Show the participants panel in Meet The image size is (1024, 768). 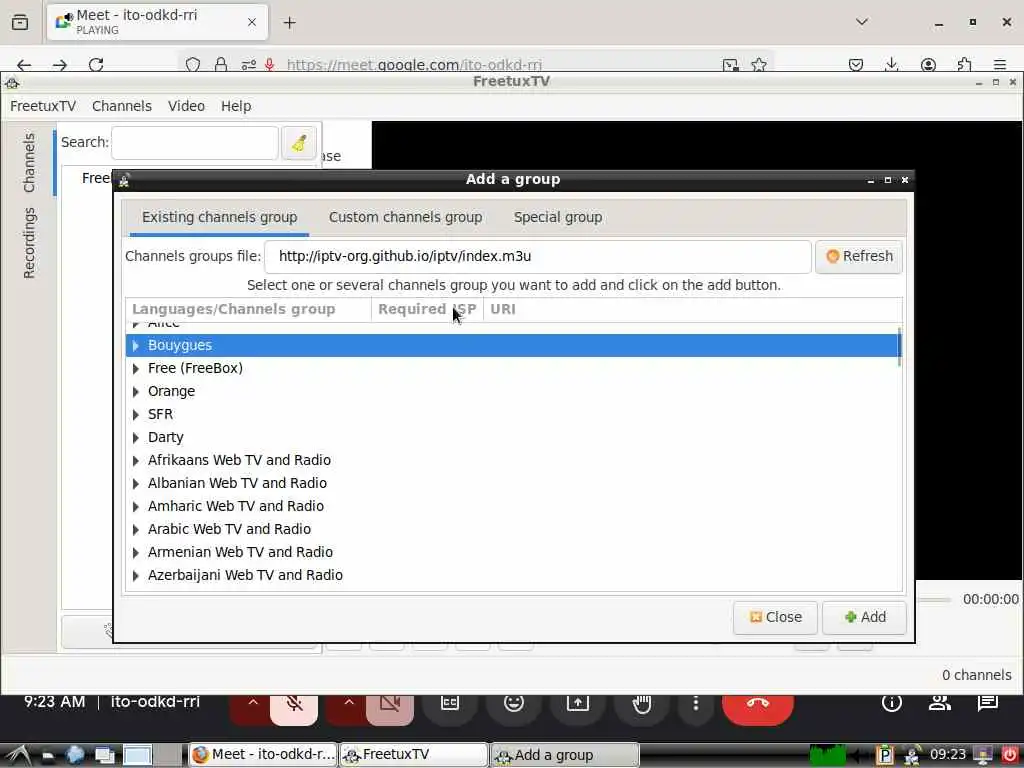[940, 703]
